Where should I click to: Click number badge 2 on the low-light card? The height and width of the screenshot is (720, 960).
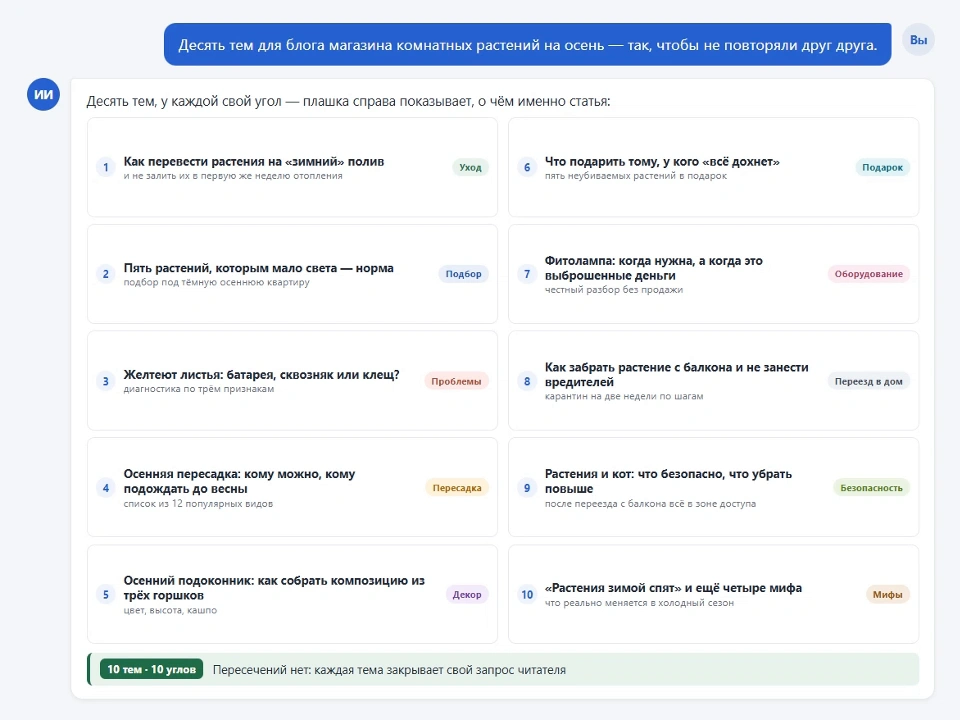106,274
